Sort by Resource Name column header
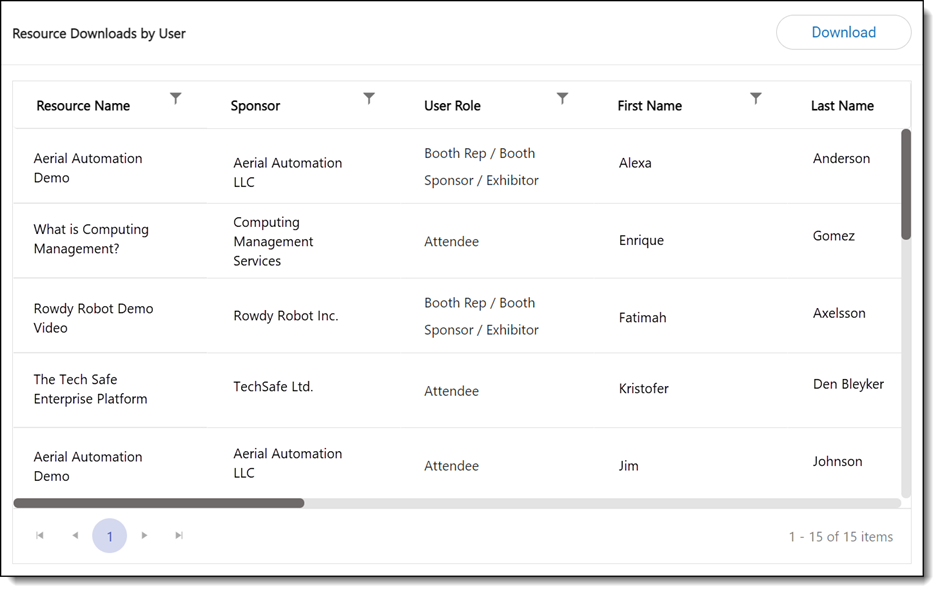 click(83, 106)
